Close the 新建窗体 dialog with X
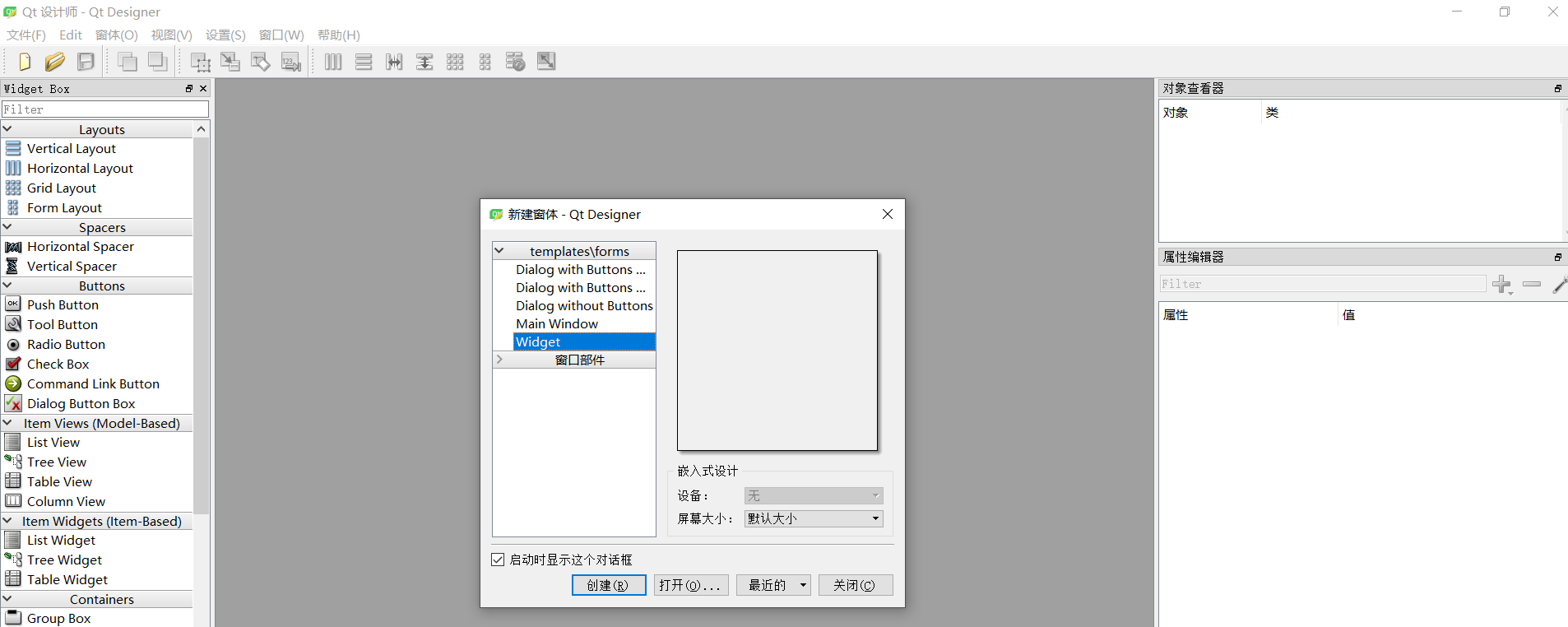1568x627 pixels. pyautogui.click(x=887, y=214)
